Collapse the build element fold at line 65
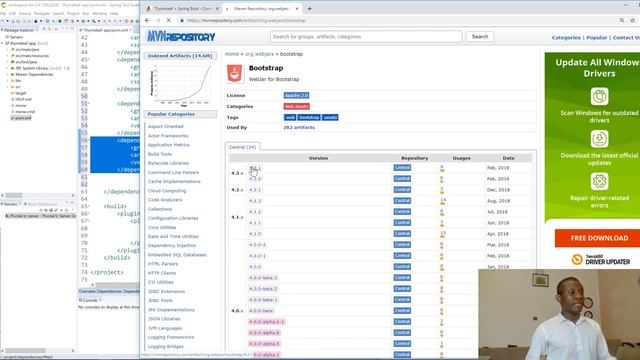The height and width of the screenshot is (360, 640). (x=89, y=207)
